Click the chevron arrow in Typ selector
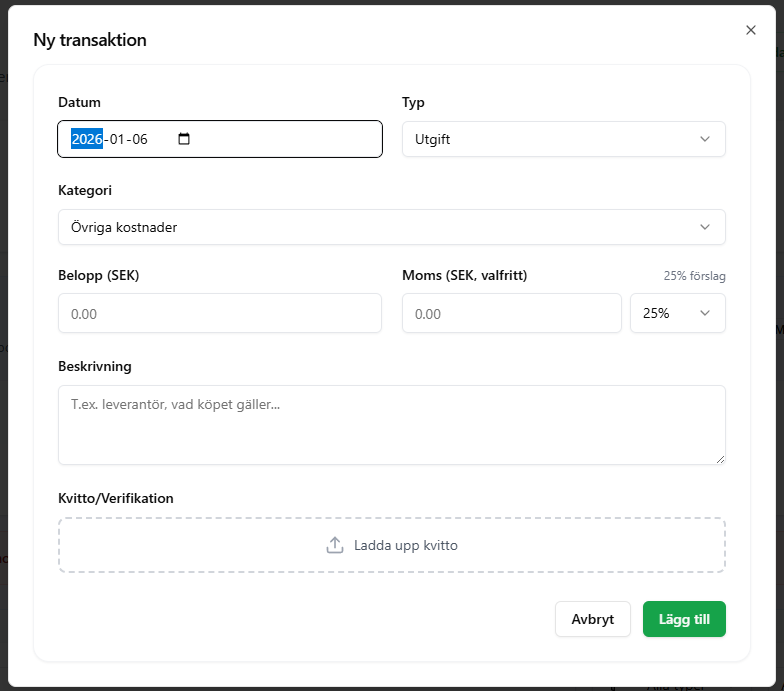 point(705,139)
